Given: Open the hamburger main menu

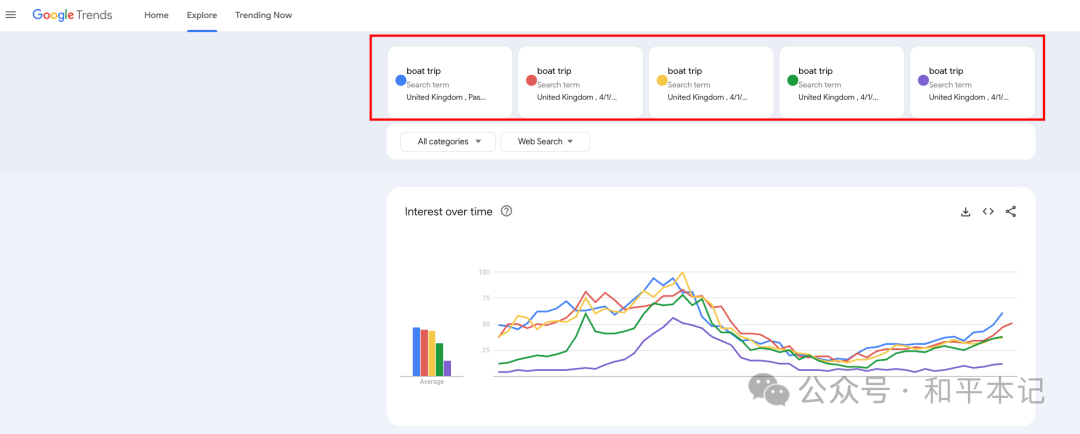Looking at the screenshot, I should pyautogui.click(x=11, y=15).
